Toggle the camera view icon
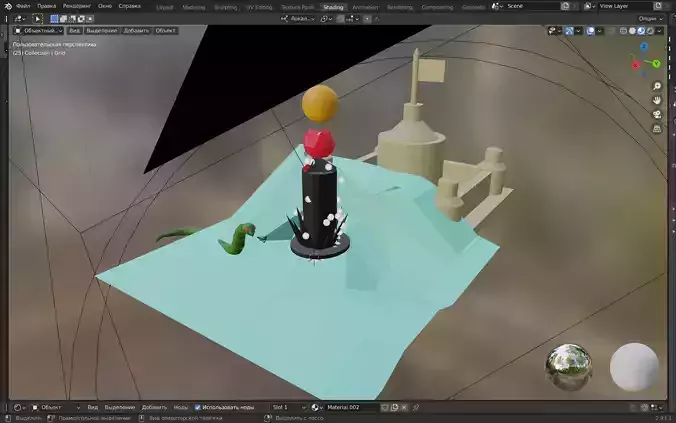This screenshot has width=676, height=423. (x=657, y=114)
